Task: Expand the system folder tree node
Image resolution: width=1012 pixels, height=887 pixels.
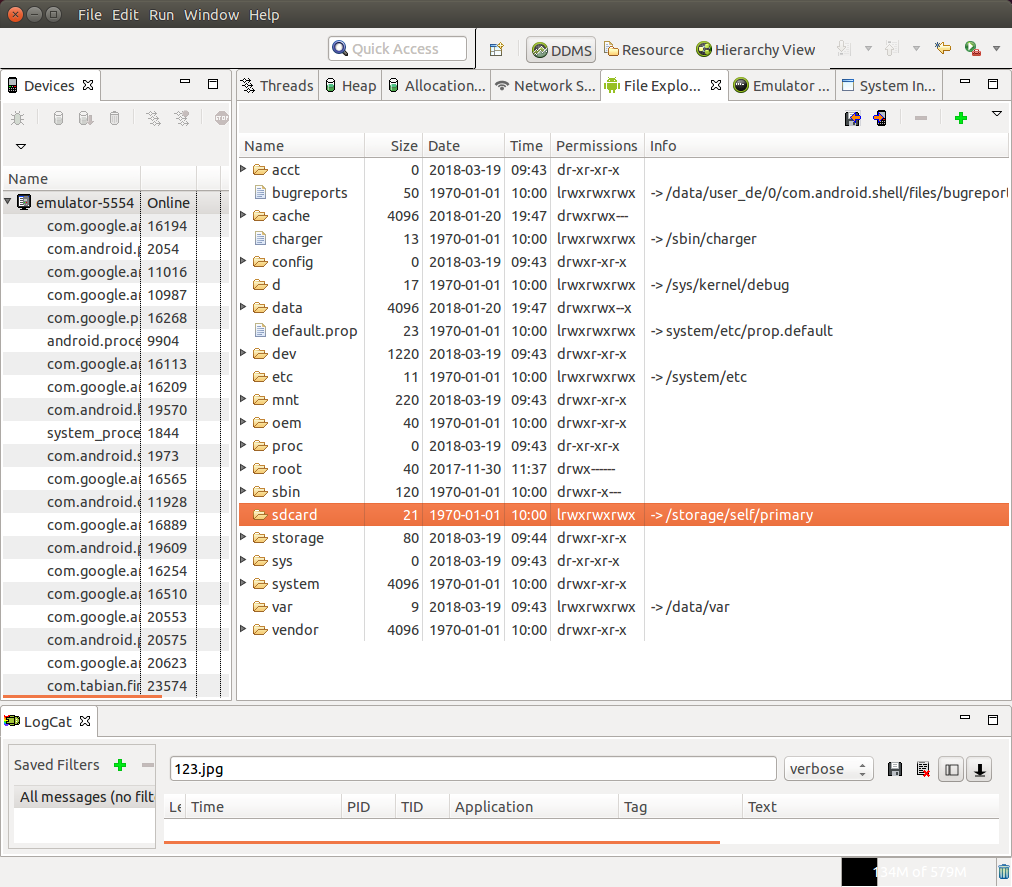Action: [244, 584]
